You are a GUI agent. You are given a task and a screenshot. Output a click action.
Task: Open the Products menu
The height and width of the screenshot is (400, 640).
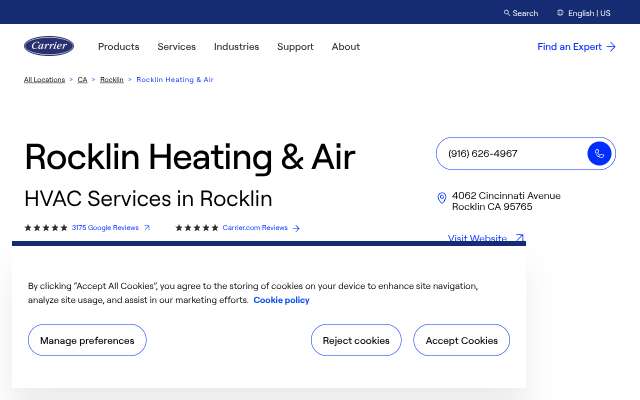coord(119,47)
